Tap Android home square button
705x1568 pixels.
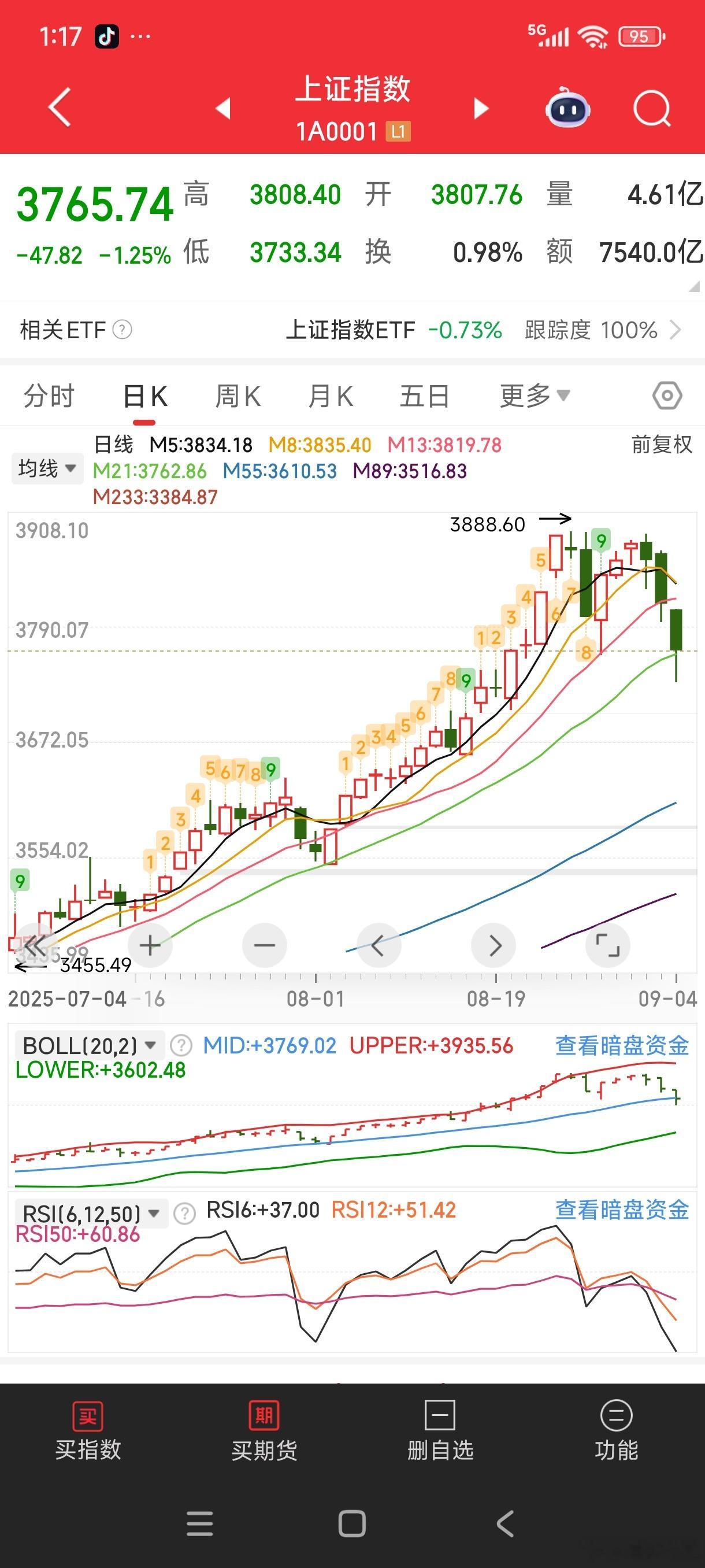pyautogui.click(x=352, y=1524)
